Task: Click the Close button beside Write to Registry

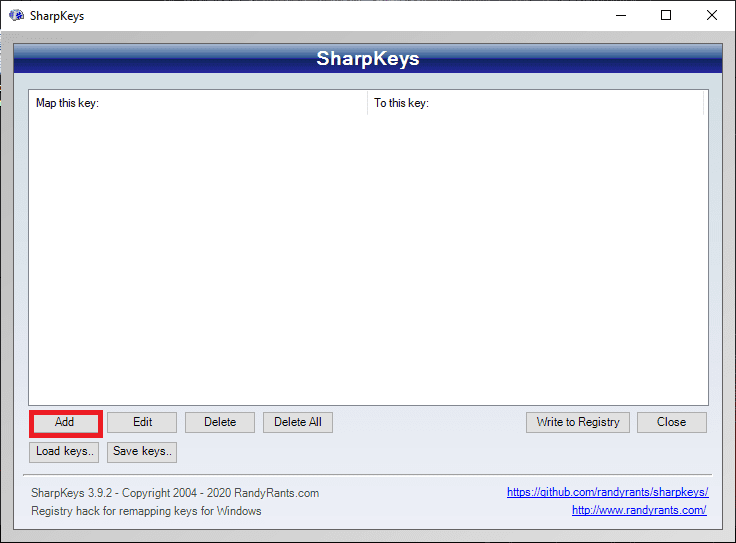Action: [672, 422]
